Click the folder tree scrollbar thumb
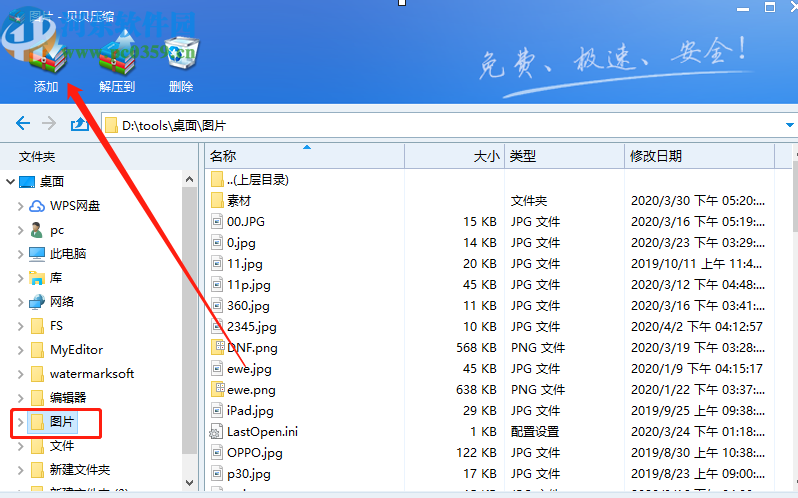The height and width of the screenshot is (498, 798). click(x=189, y=320)
